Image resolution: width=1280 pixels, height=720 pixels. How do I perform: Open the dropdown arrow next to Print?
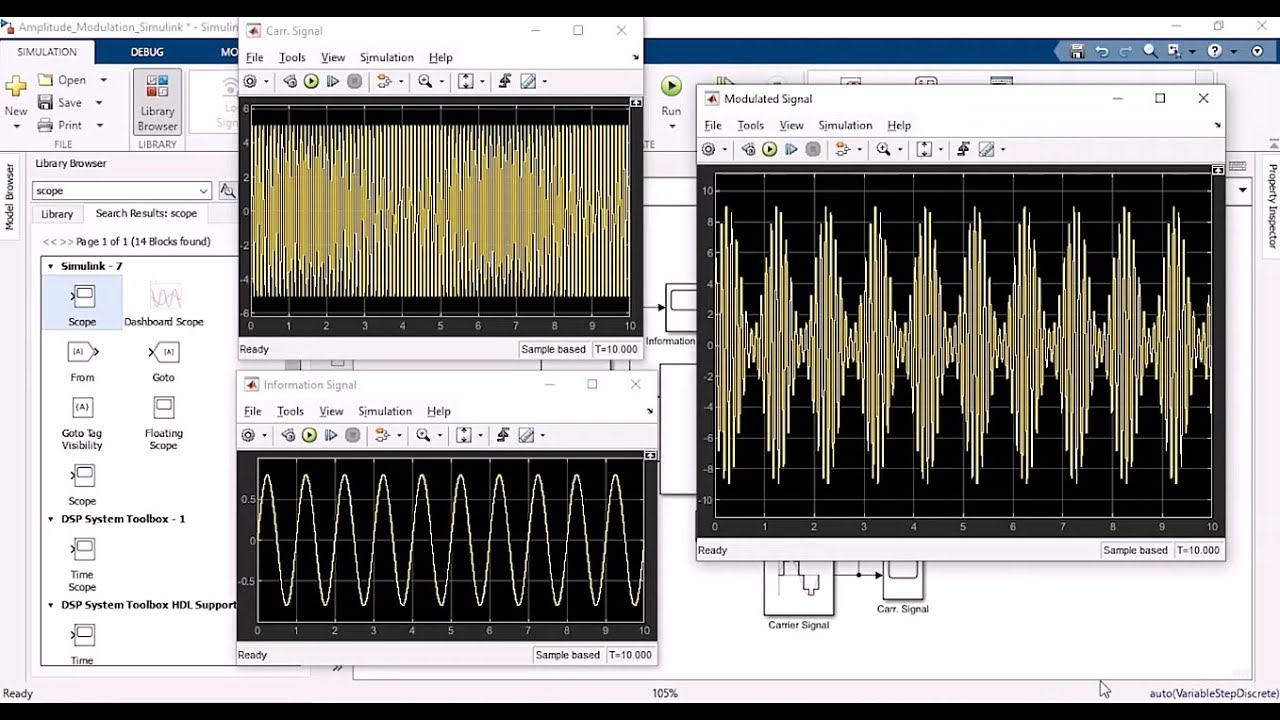(x=99, y=126)
